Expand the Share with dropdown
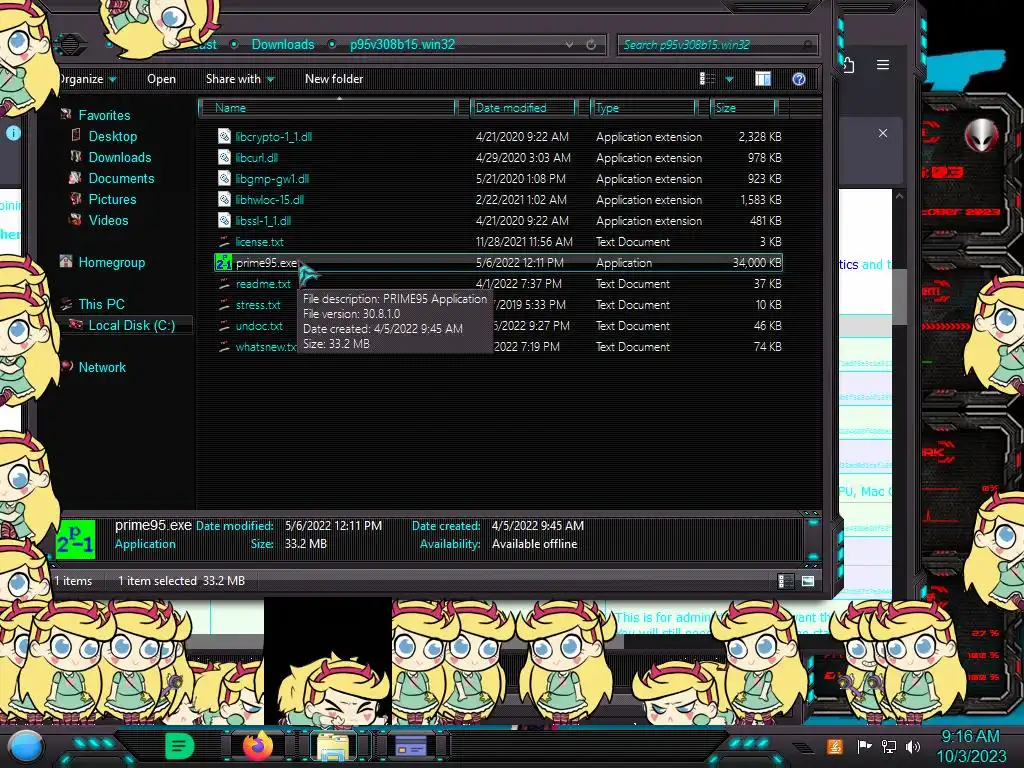1024x768 pixels. pyautogui.click(x=240, y=79)
